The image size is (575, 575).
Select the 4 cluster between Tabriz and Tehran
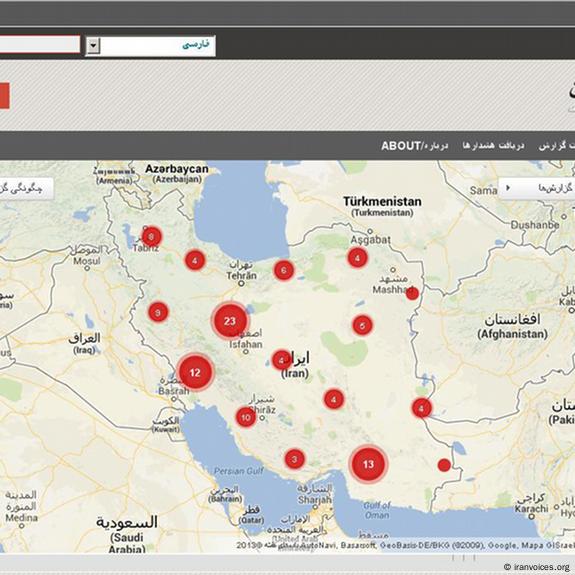pos(195,260)
